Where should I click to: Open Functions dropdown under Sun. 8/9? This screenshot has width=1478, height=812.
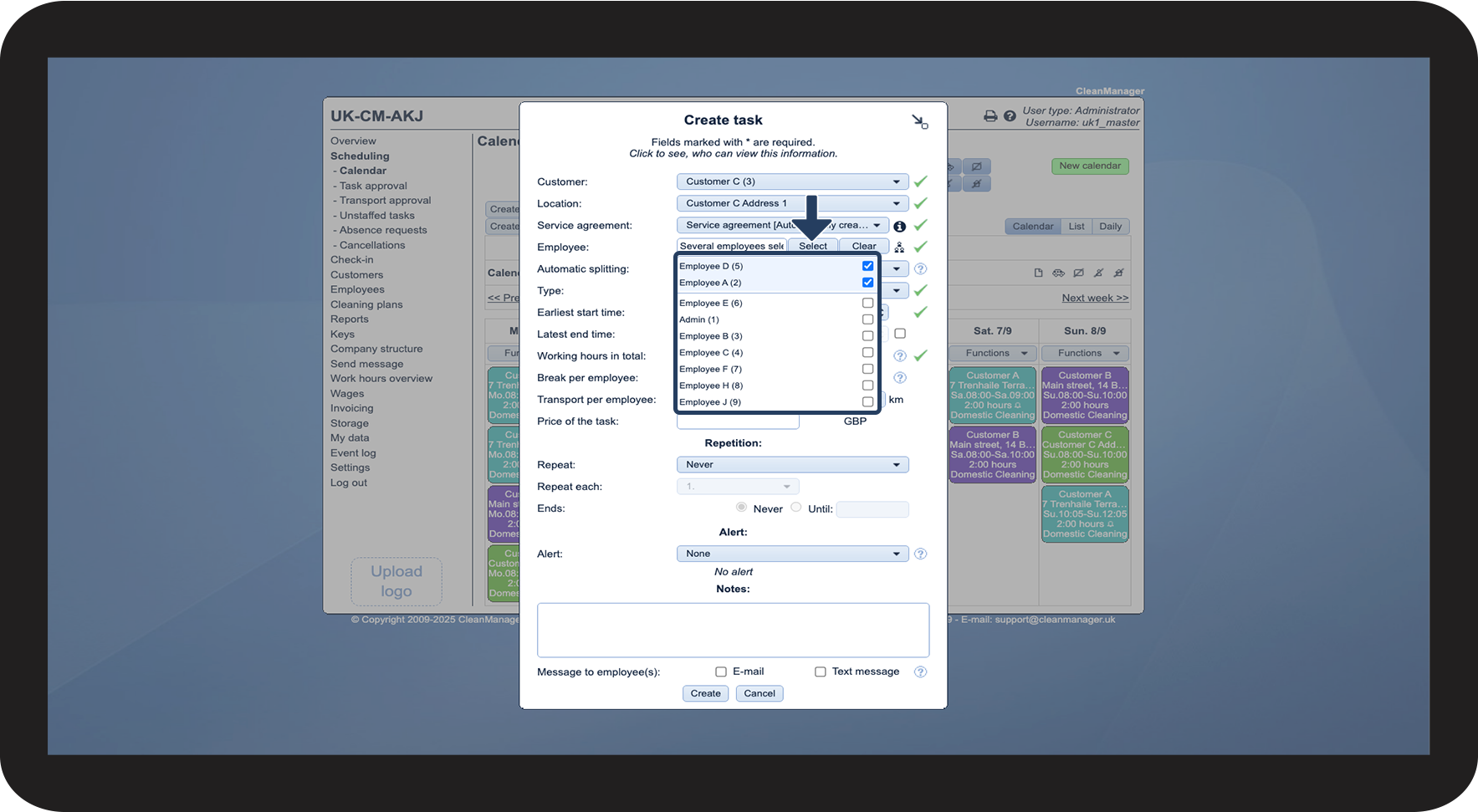coord(1085,354)
